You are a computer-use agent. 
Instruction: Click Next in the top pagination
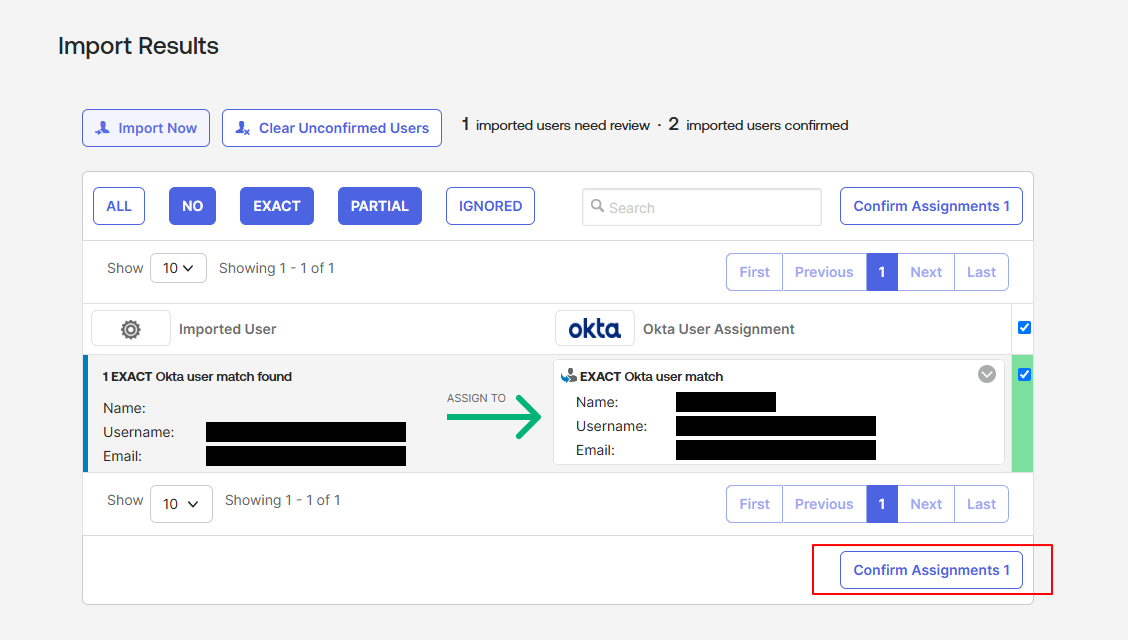click(x=926, y=272)
